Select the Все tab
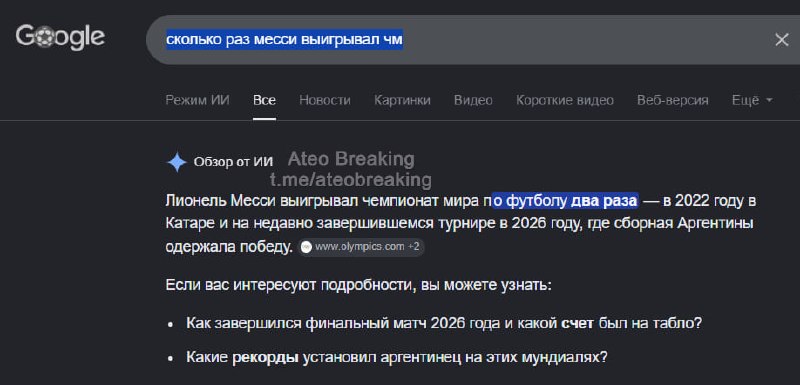Viewport: 800px width, 385px height. point(264,100)
